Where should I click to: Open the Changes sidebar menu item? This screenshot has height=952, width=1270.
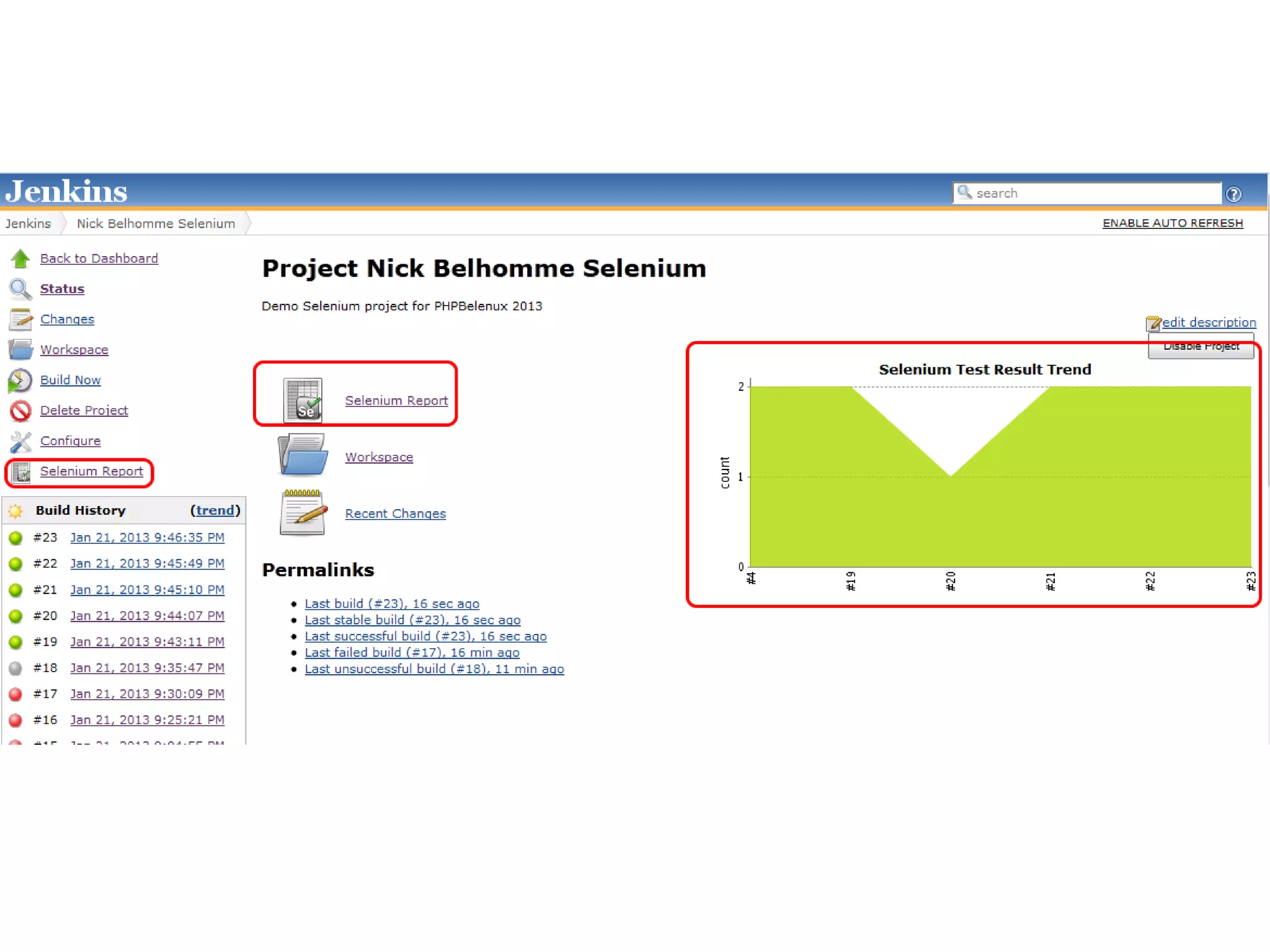(x=67, y=319)
